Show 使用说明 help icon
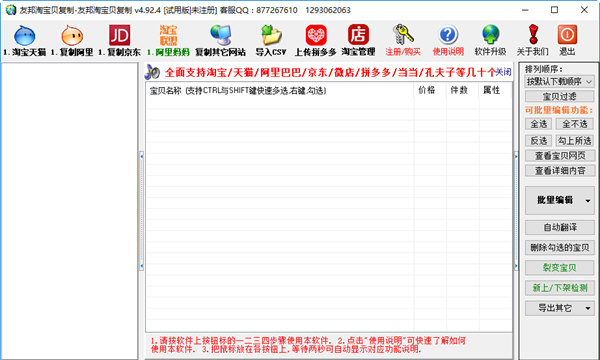The image size is (600, 360). click(448, 40)
